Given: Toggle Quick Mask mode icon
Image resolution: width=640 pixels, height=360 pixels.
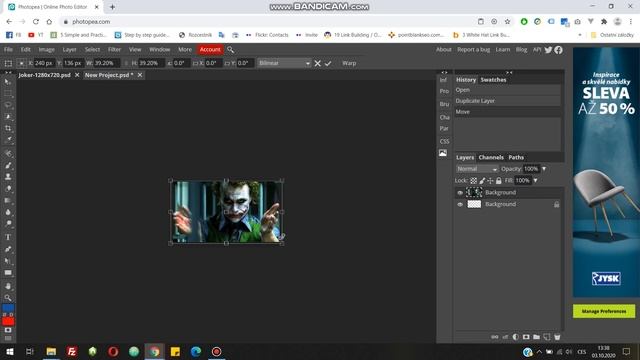Looking at the screenshot, I should tap(8, 330).
